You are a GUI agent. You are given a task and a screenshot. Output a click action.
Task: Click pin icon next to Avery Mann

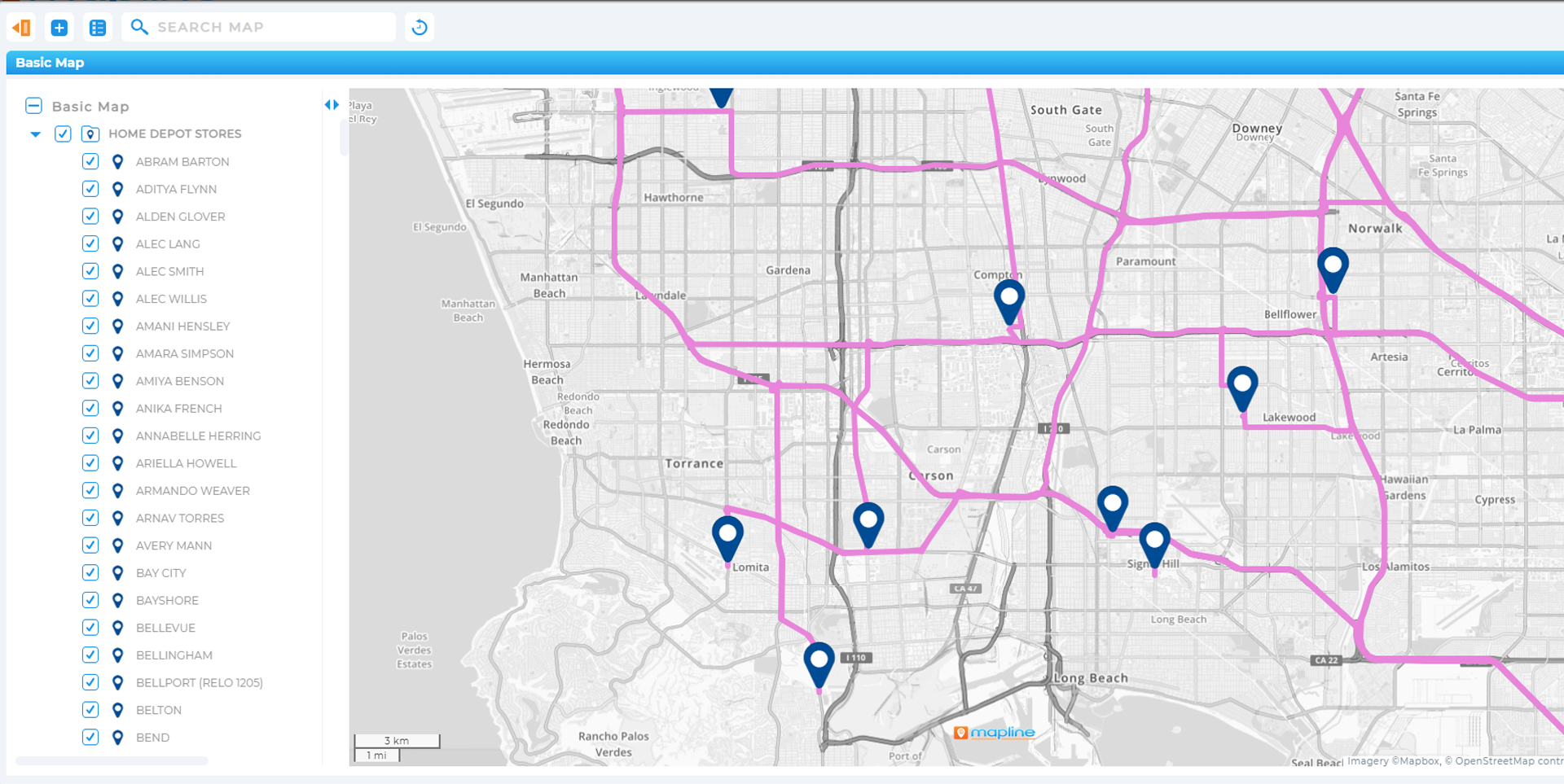click(117, 545)
